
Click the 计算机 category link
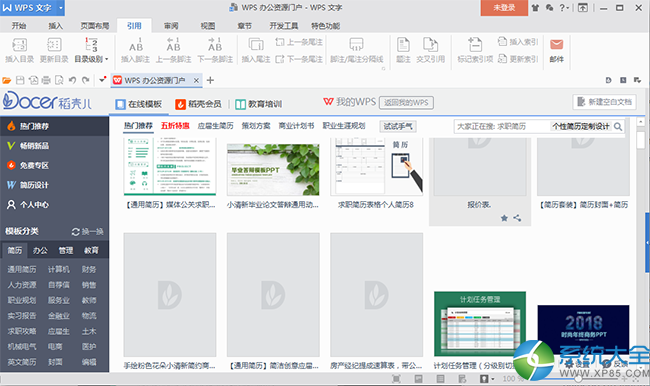coord(58,269)
